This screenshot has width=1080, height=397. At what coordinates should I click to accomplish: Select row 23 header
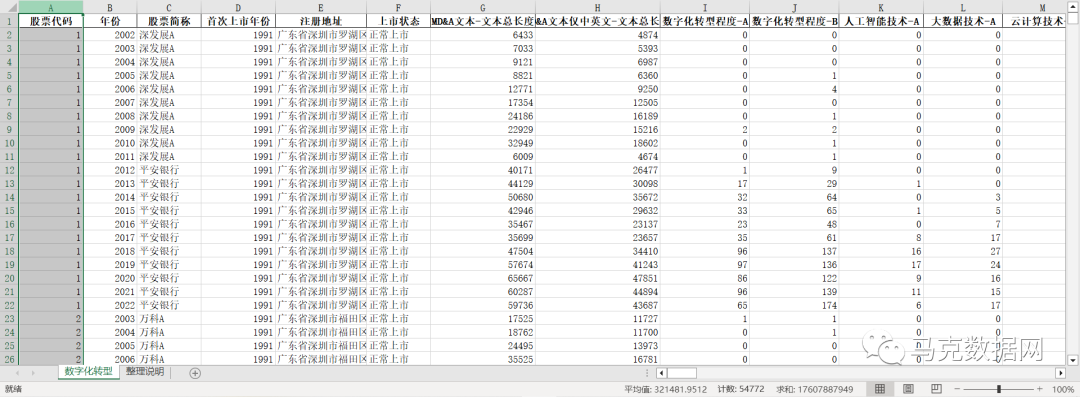[9, 319]
